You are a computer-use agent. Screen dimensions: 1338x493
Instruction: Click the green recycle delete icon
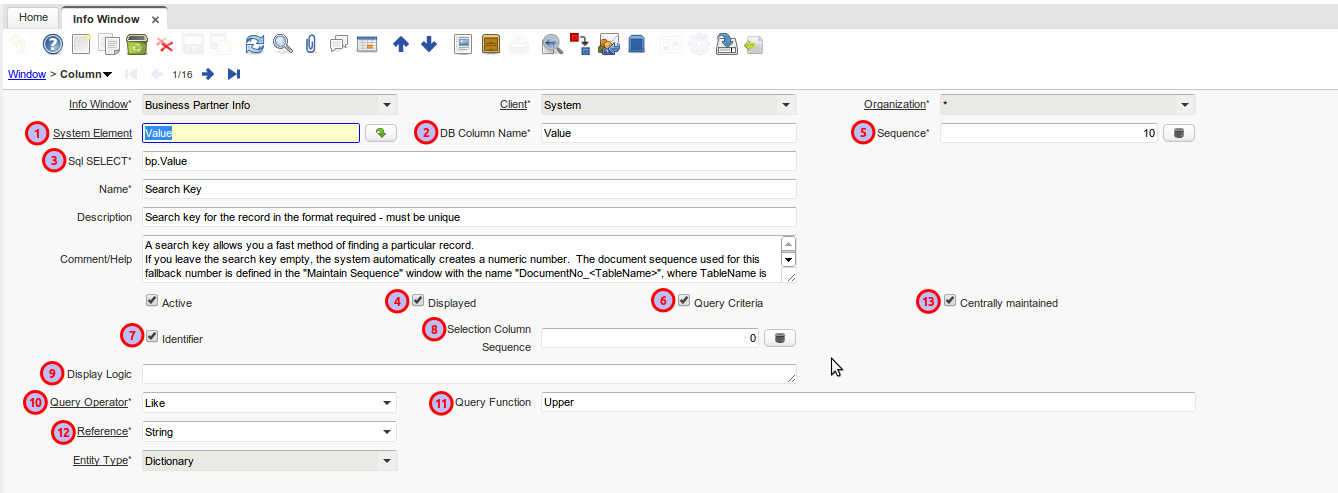pos(137,44)
